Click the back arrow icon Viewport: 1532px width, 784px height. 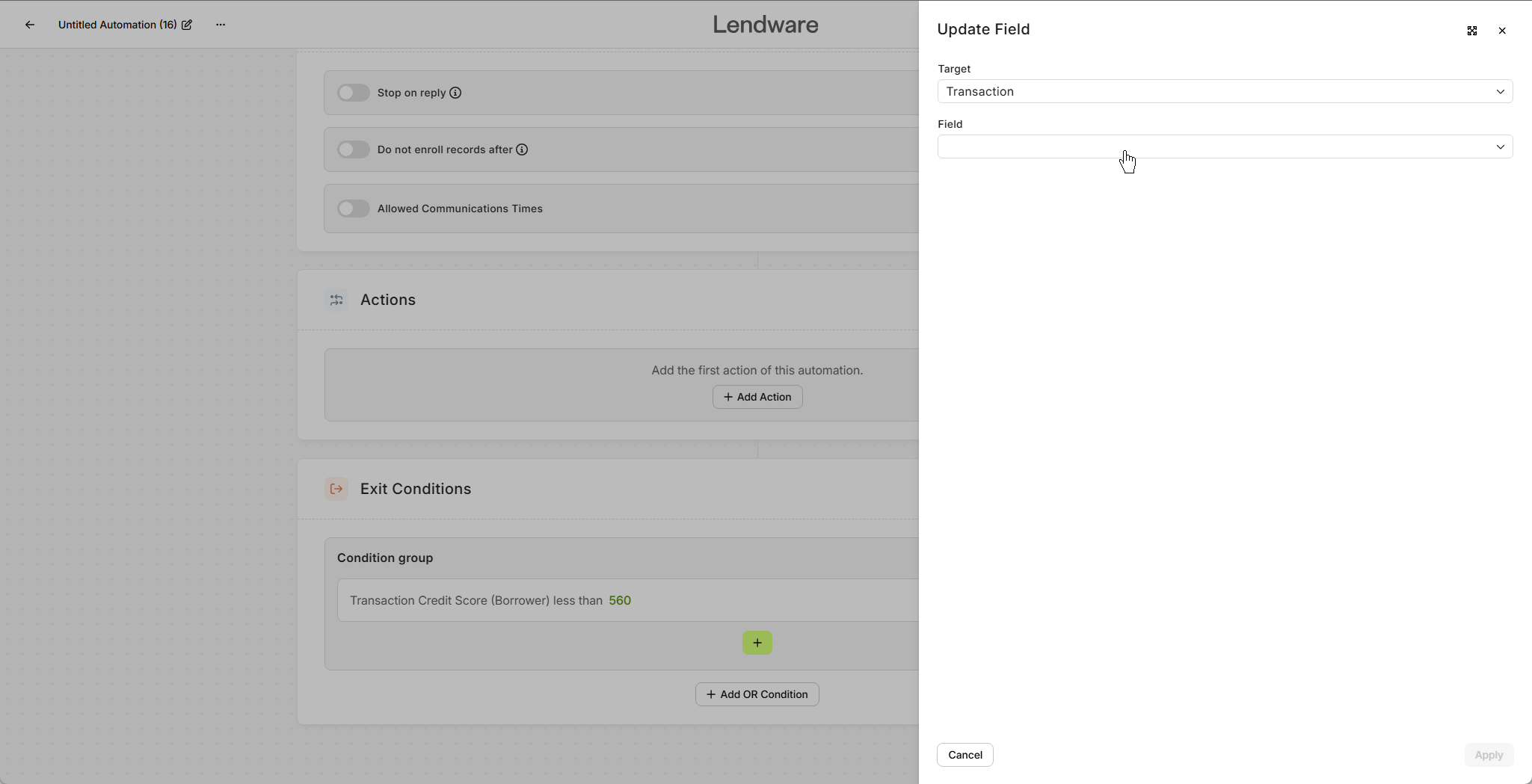tap(30, 25)
